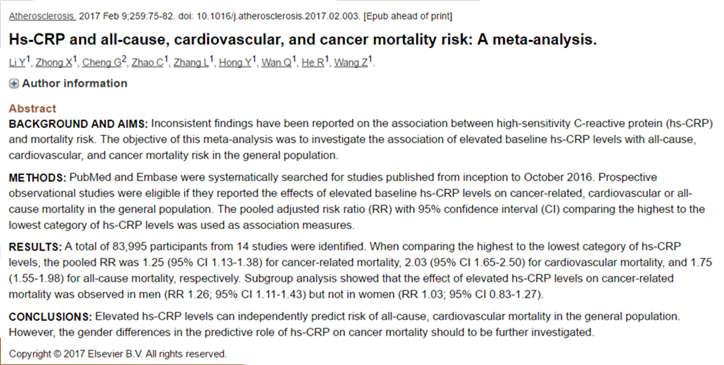The height and width of the screenshot is (365, 724).
Task: Click the Abstract heading
Action: (x=32, y=109)
